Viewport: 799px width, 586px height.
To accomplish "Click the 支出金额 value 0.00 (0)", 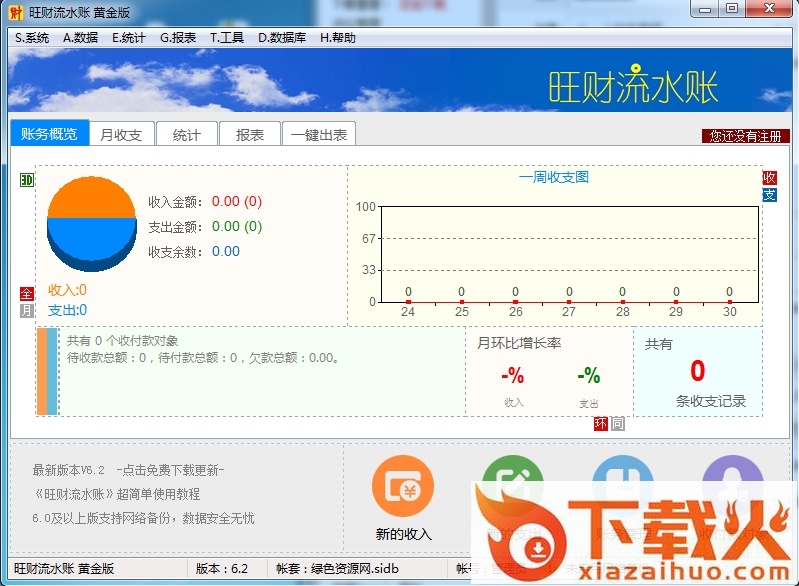I will (x=237, y=226).
